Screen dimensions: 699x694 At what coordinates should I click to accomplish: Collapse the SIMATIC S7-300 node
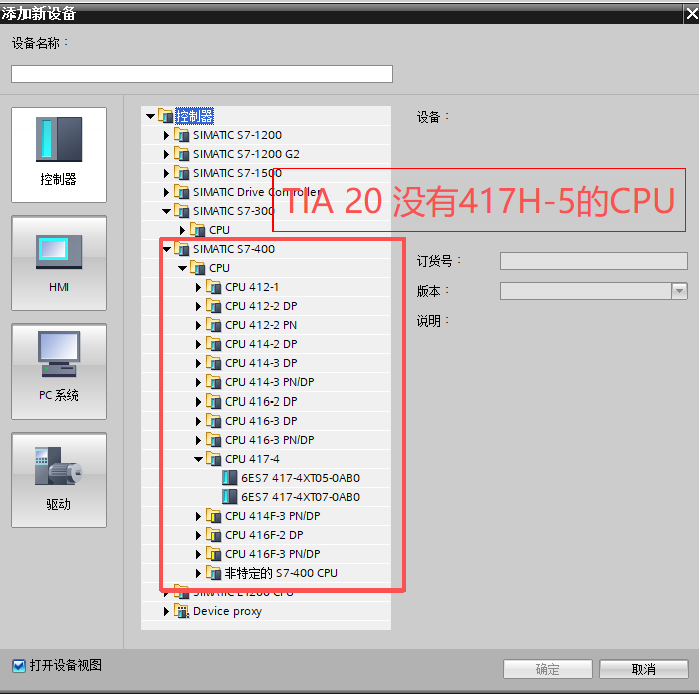pos(166,211)
